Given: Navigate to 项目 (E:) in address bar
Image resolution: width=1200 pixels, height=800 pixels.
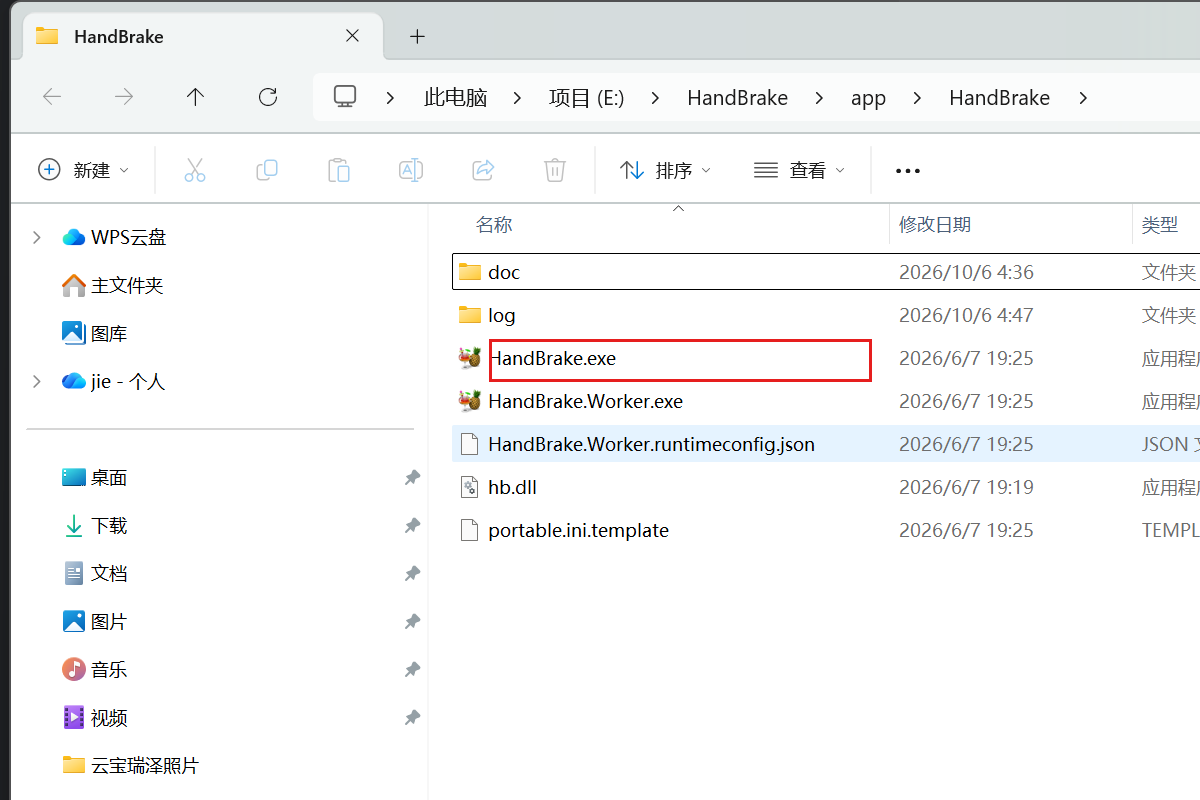Looking at the screenshot, I should [586, 98].
